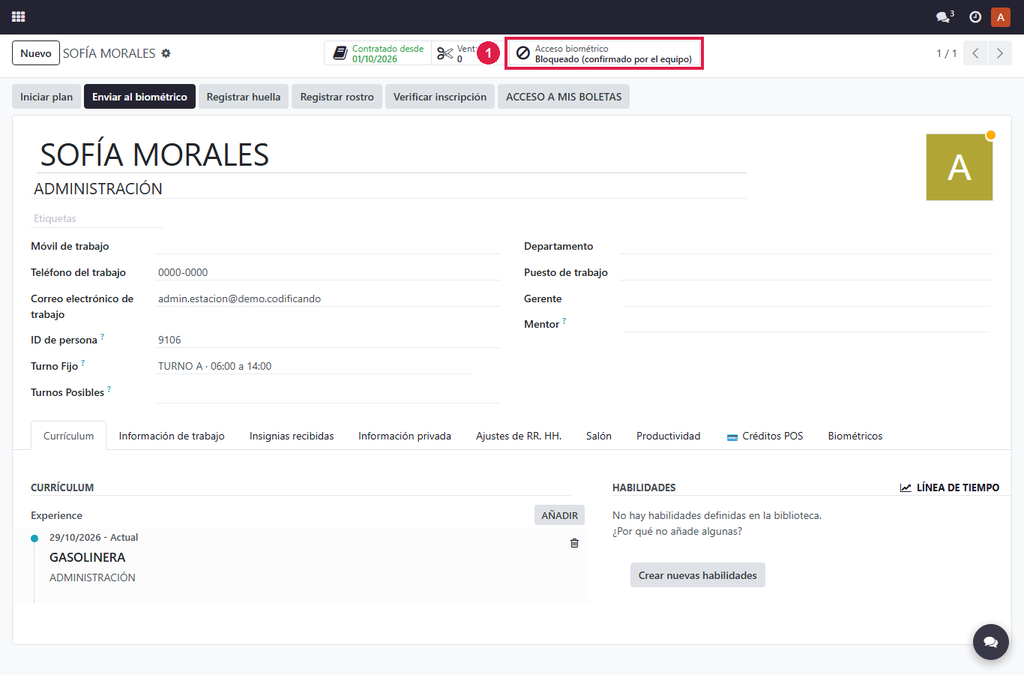The height and width of the screenshot is (675, 1024).
Task: Click Iniciar plan
Action: (46, 97)
